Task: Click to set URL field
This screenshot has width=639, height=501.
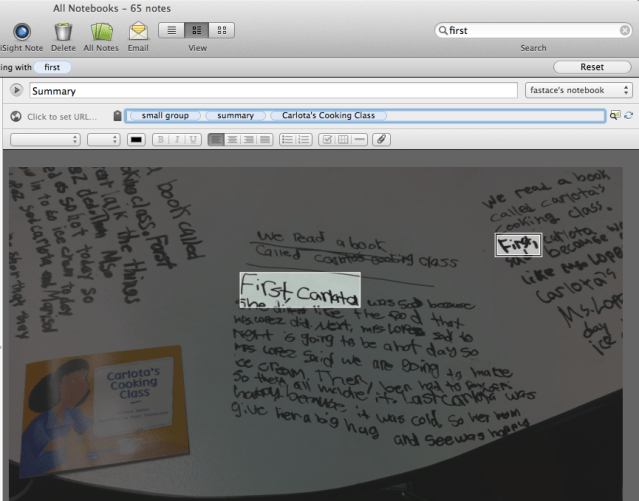Action: click(62, 117)
